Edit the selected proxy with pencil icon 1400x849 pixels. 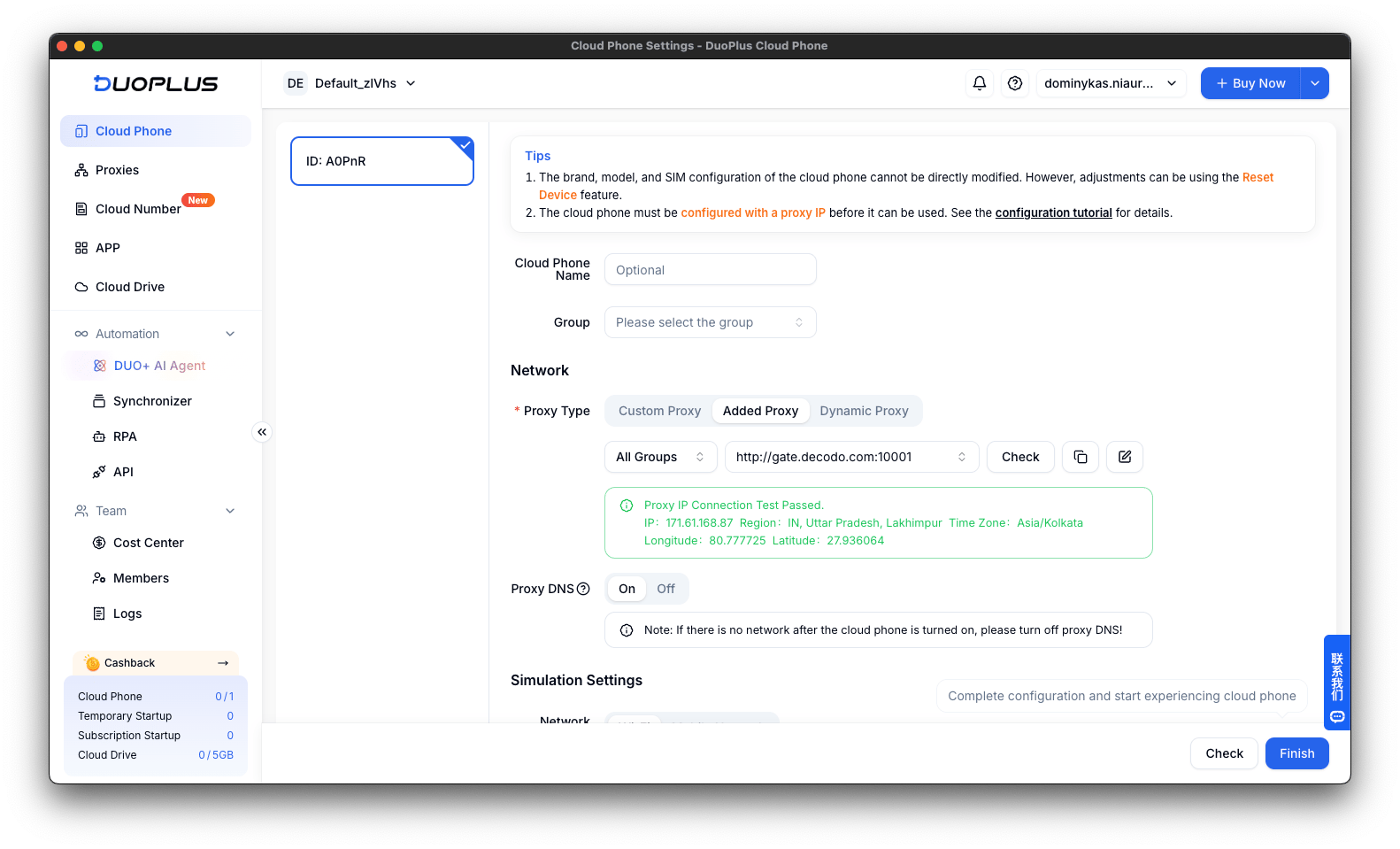point(1125,457)
